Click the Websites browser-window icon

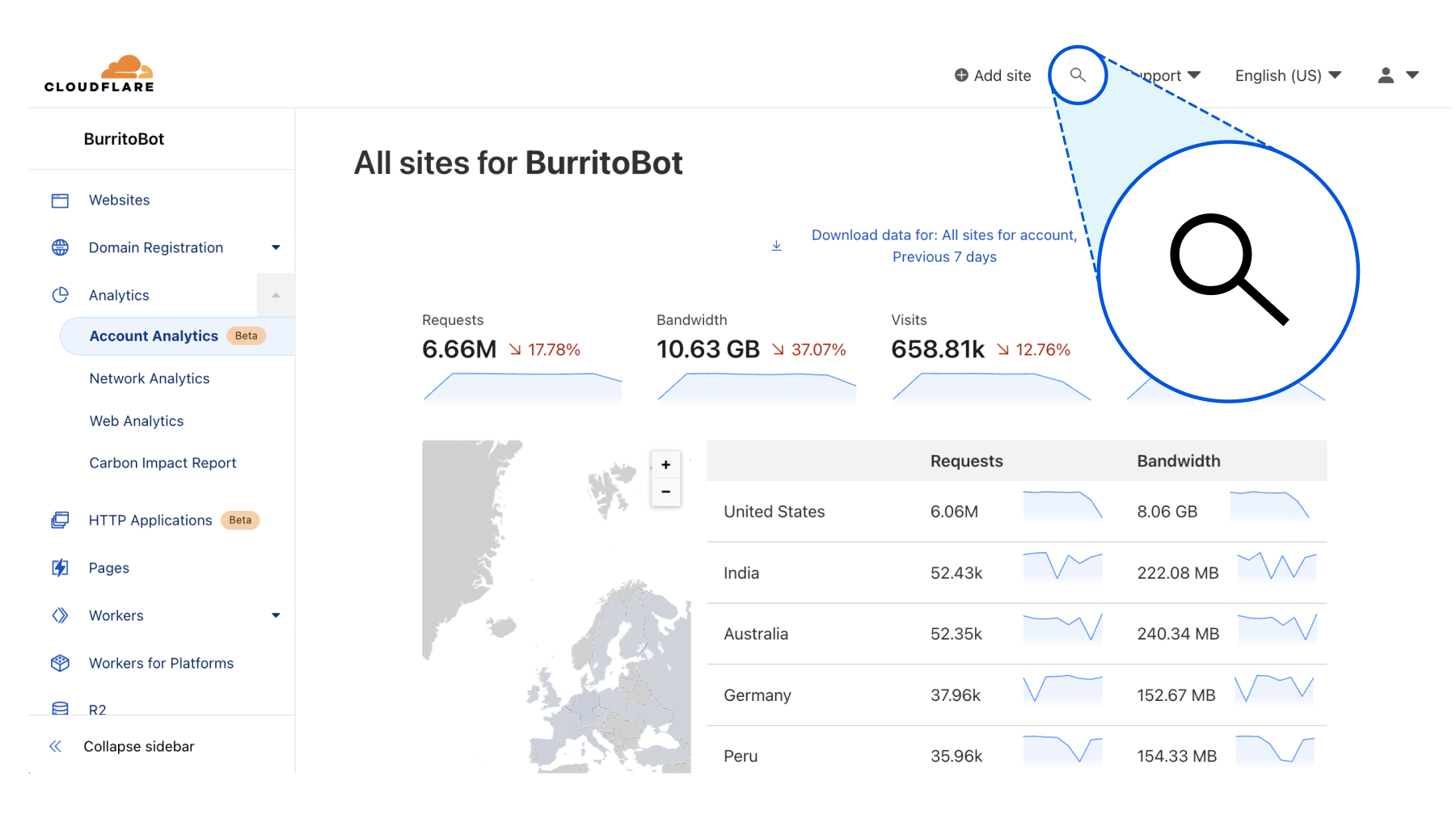[60, 201]
